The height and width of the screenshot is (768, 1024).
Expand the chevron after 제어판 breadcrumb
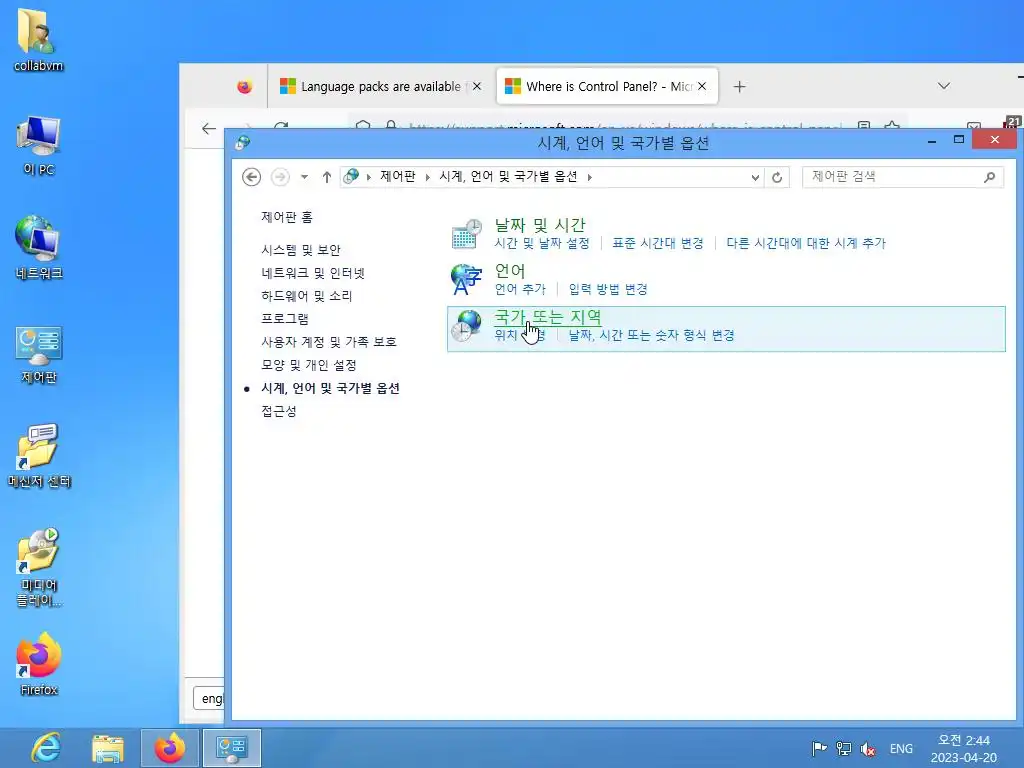(428, 177)
